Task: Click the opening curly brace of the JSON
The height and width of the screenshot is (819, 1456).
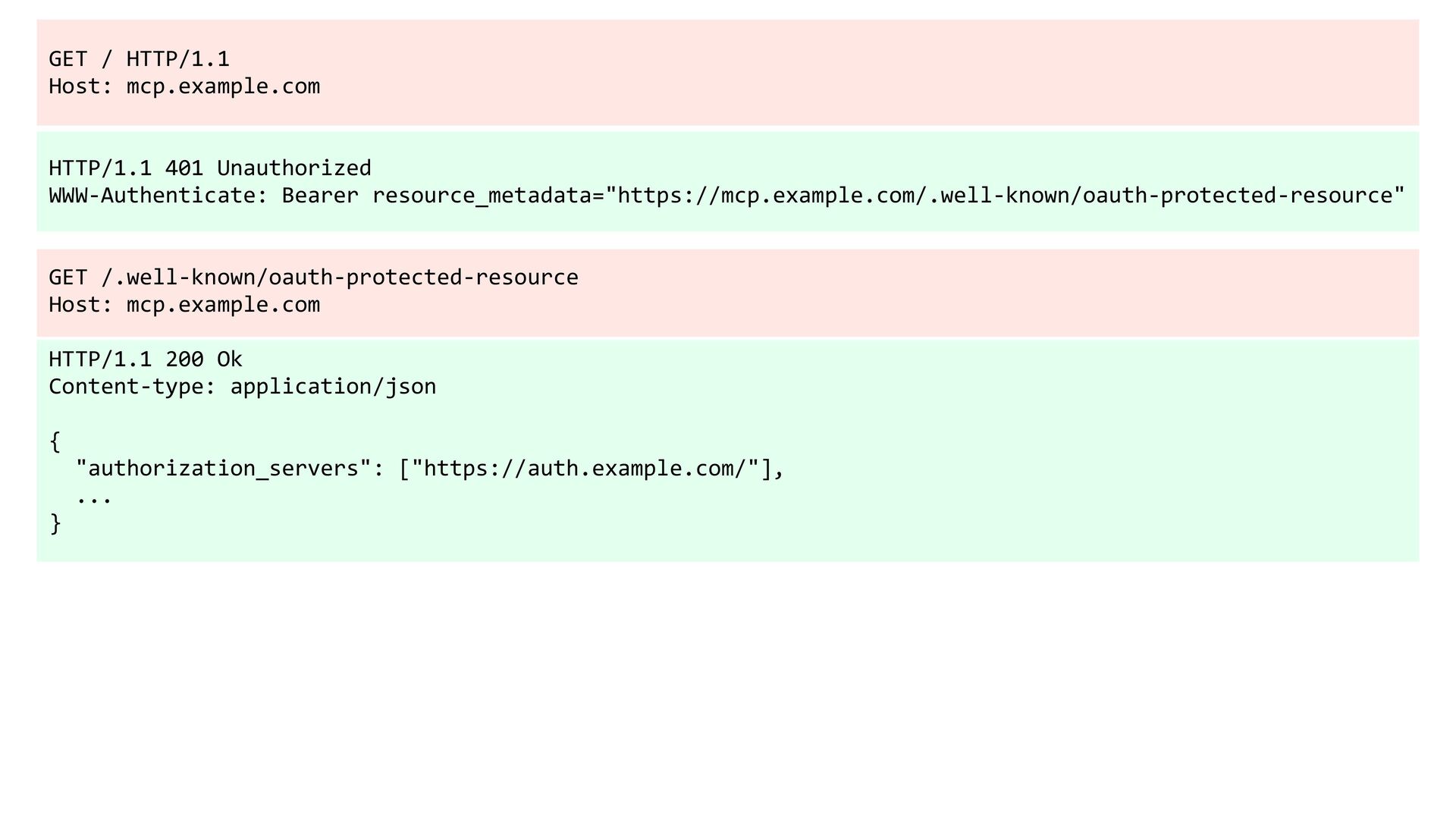Action: click(x=55, y=441)
